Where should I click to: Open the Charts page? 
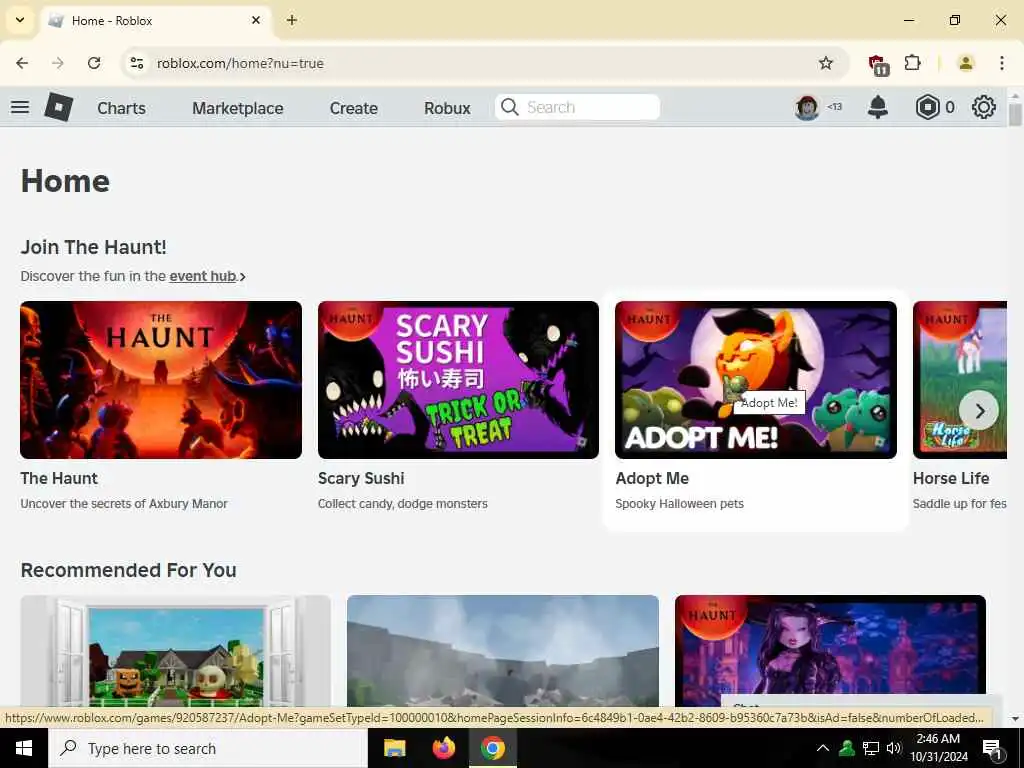tap(121, 108)
